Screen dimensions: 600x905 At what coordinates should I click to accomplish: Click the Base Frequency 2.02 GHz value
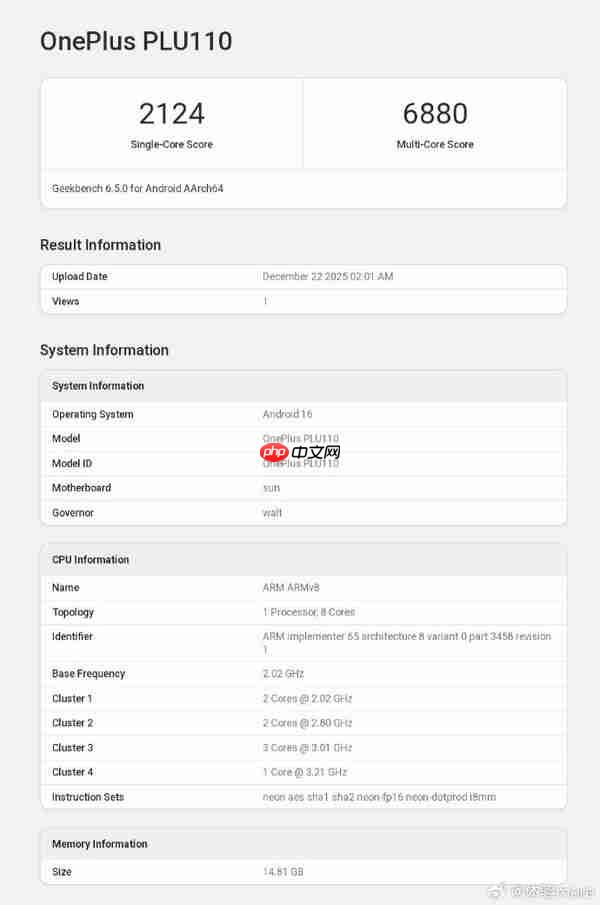point(283,674)
